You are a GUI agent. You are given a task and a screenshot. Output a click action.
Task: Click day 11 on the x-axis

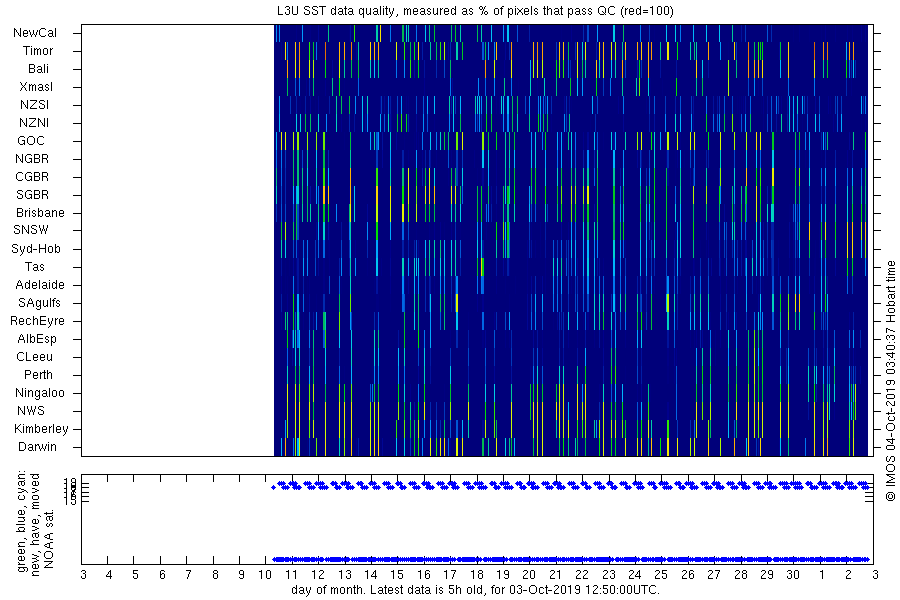(291, 575)
